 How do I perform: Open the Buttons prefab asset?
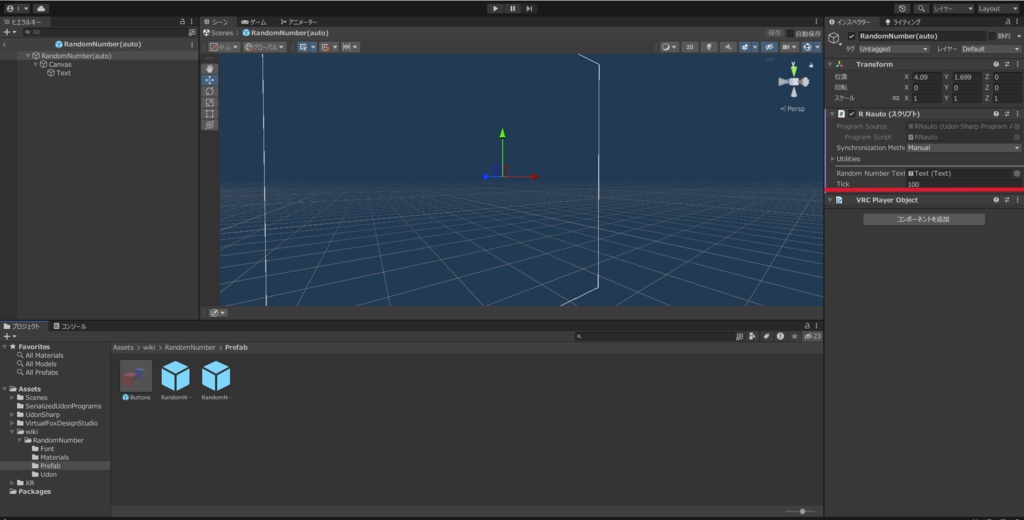pyautogui.click(x=136, y=380)
